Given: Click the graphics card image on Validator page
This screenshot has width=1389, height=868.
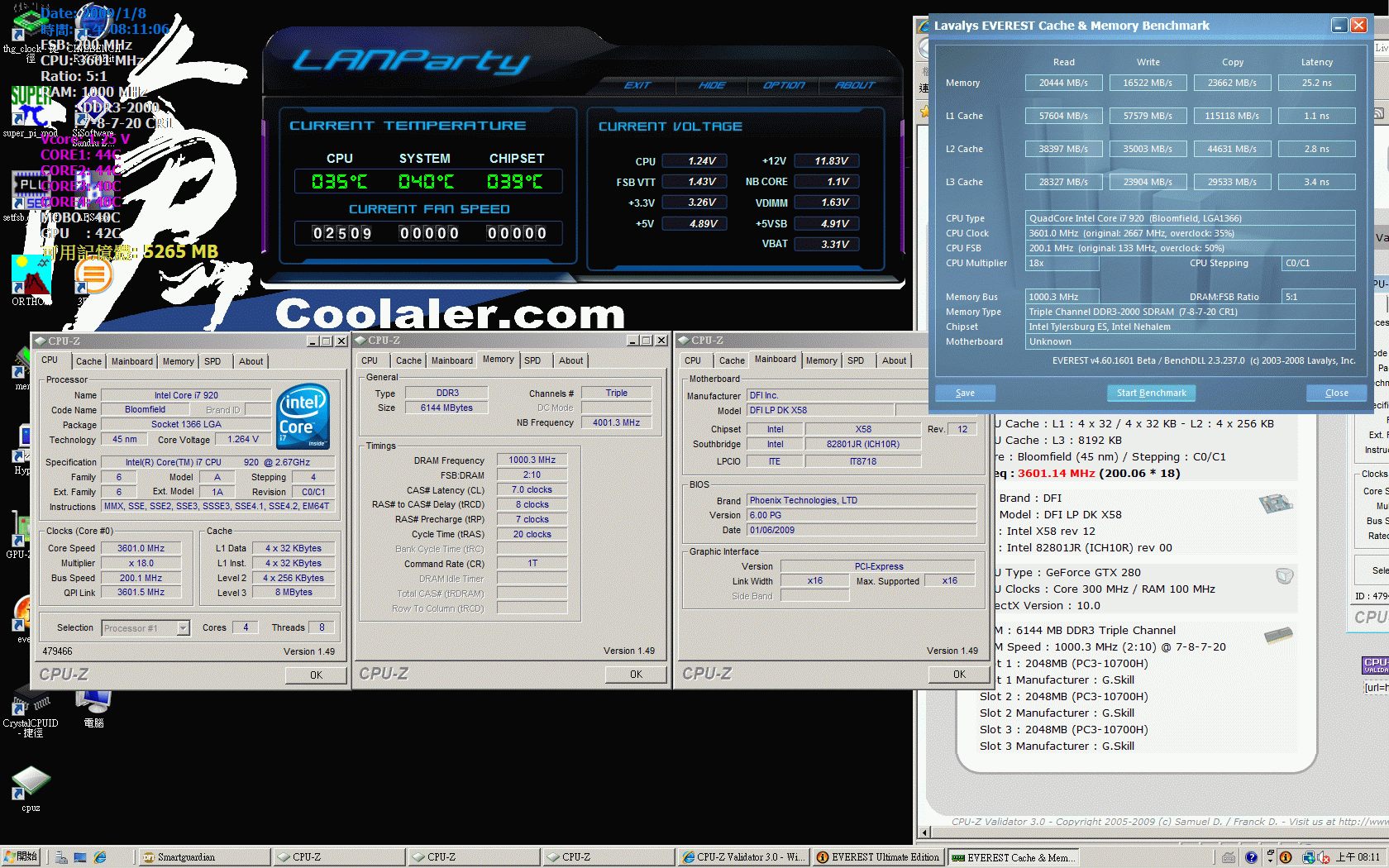Looking at the screenshot, I should coord(1284,575).
